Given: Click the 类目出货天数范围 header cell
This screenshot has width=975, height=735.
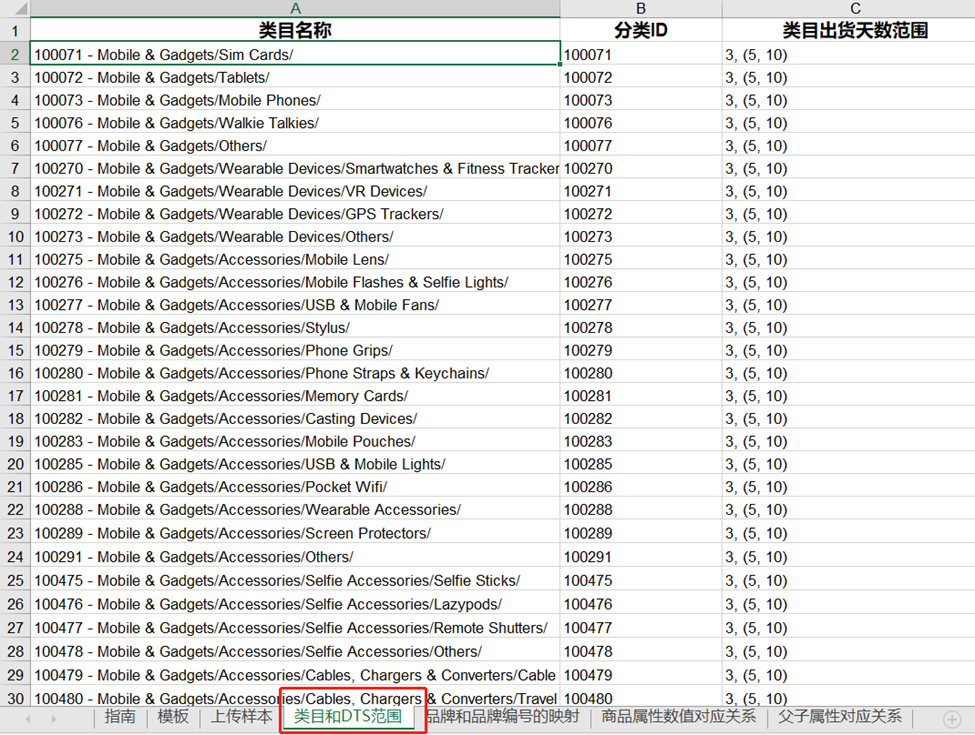Looking at the screenshot, I should pyautogui.click(x=855, y=31).
